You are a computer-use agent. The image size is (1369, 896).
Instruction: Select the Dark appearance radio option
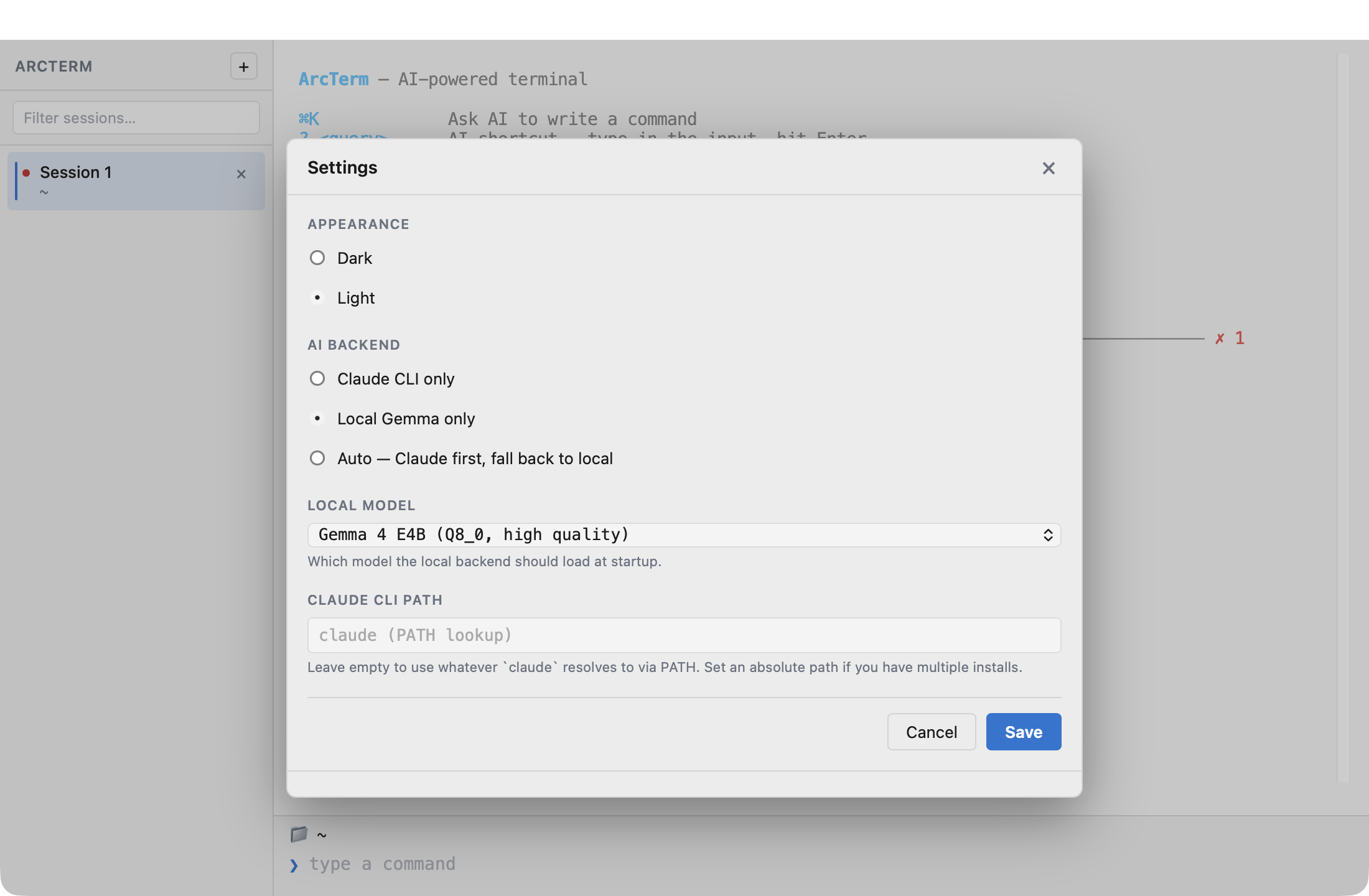[317, 258]
